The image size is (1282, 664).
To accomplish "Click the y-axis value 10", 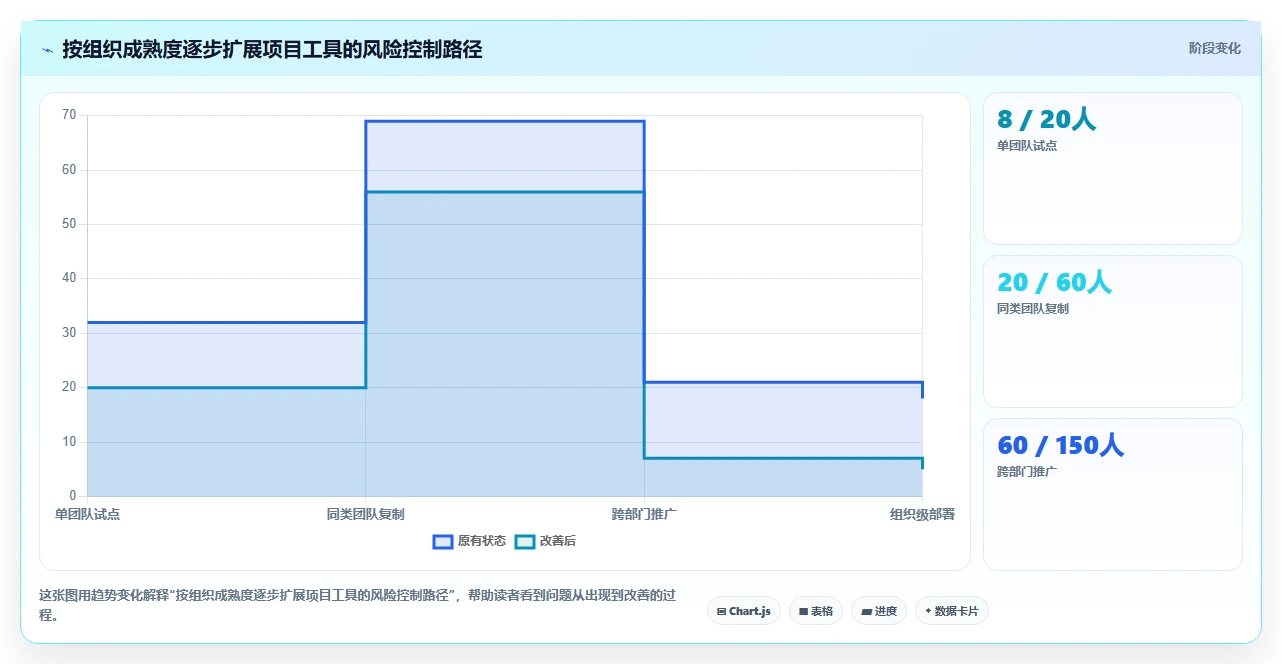I will 69,442.
